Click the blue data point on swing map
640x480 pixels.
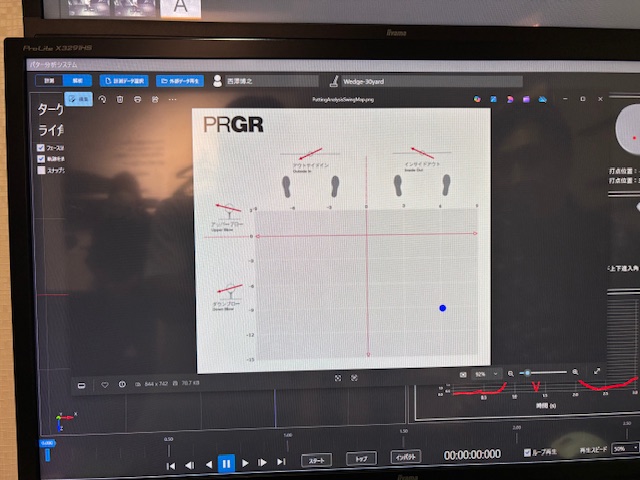442,308
